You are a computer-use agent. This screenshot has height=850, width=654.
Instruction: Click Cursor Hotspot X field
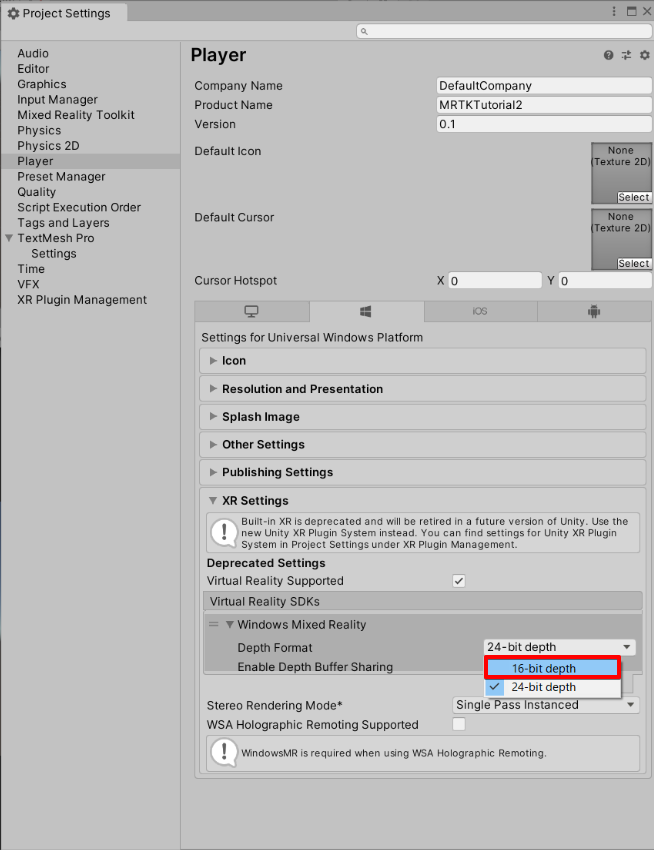pyautogui.click(x=495, y=281)
